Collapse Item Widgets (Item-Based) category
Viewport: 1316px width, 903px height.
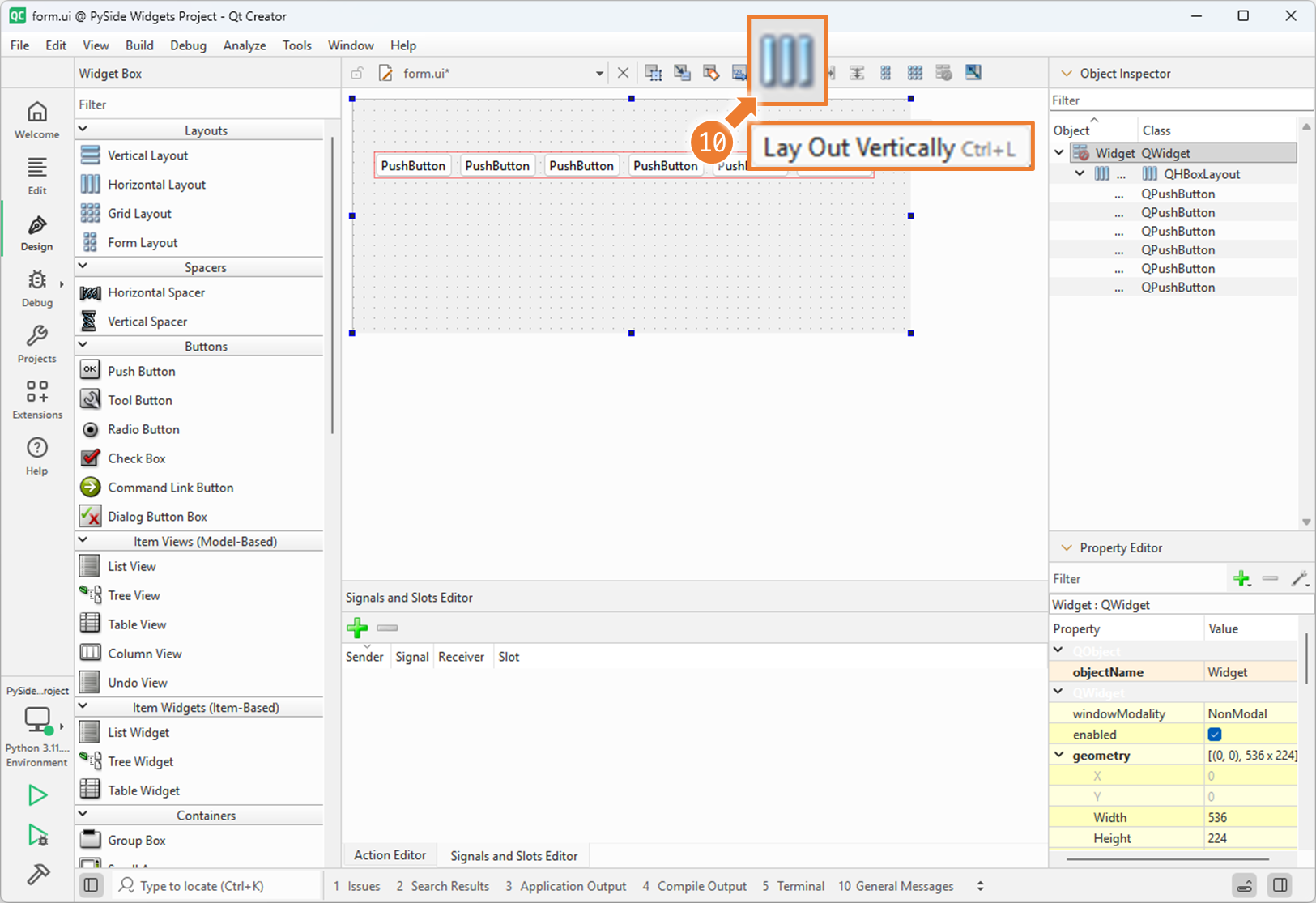83,706
